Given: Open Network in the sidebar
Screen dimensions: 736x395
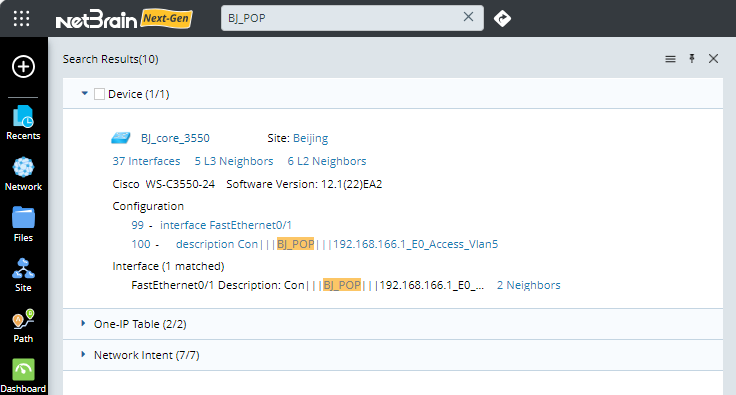Looking at the screenshot, I should pos(23,174).
